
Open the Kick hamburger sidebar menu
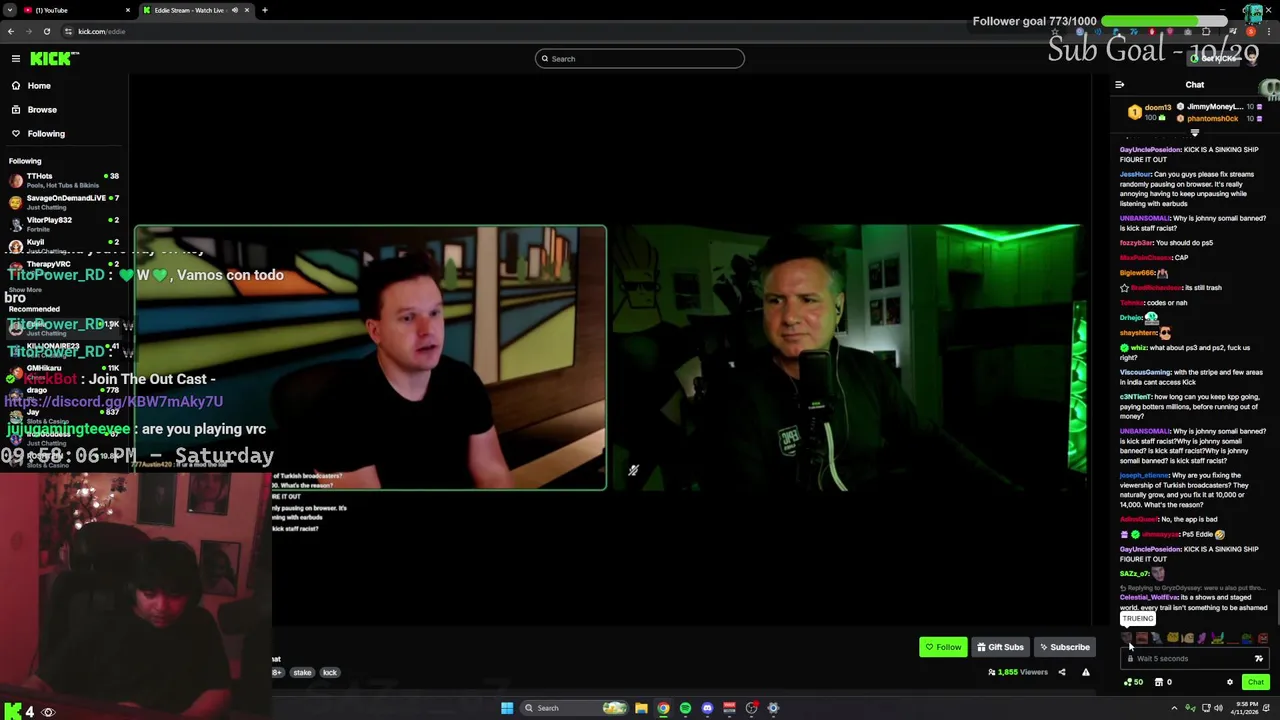click(16, 59)
